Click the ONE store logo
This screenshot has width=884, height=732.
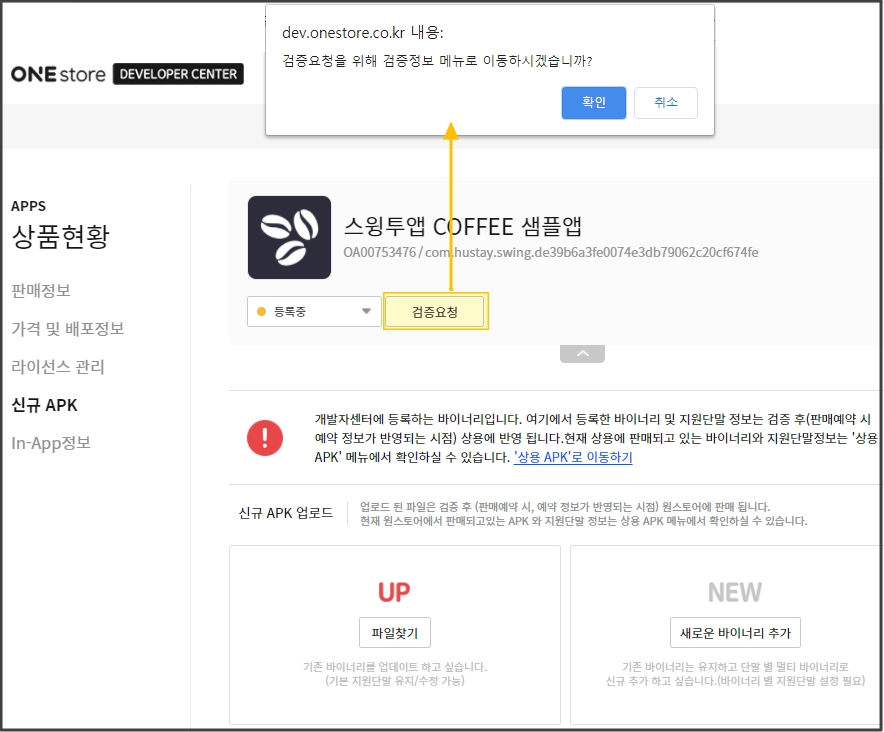(58, 74)
